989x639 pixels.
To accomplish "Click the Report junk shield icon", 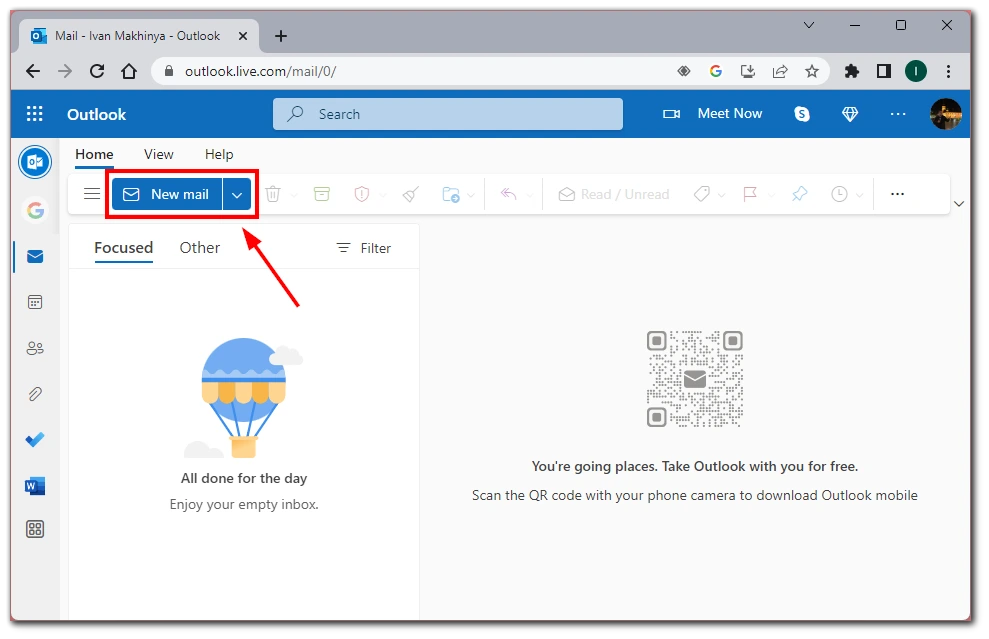I will tap(361, 194).
